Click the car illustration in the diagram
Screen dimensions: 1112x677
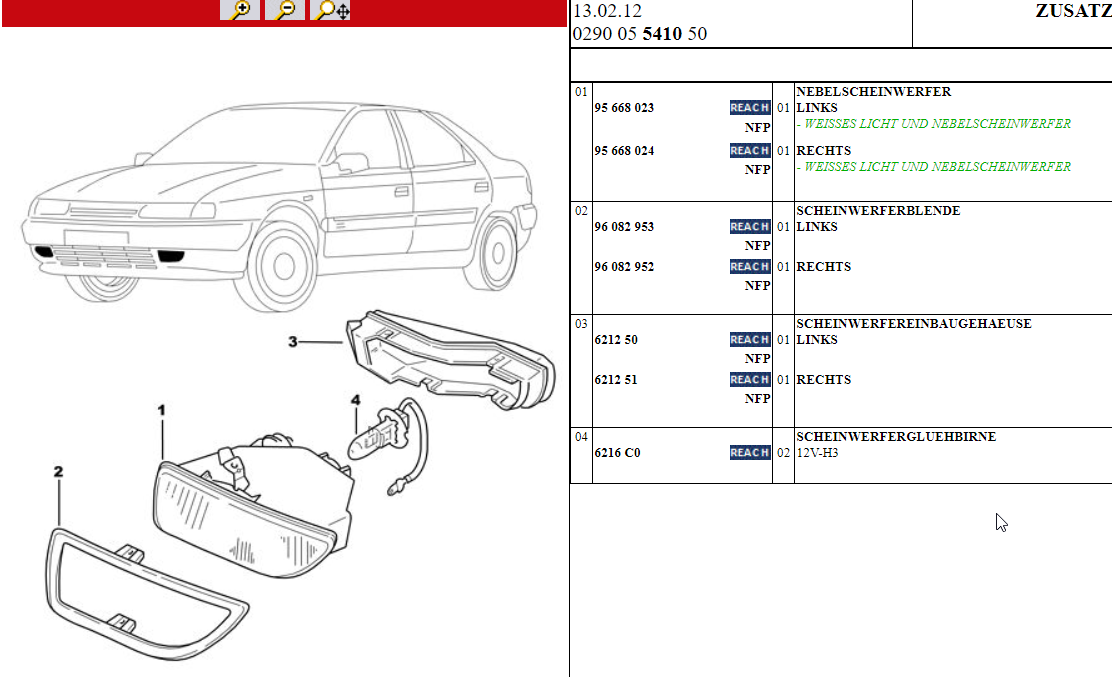[279, 206]
